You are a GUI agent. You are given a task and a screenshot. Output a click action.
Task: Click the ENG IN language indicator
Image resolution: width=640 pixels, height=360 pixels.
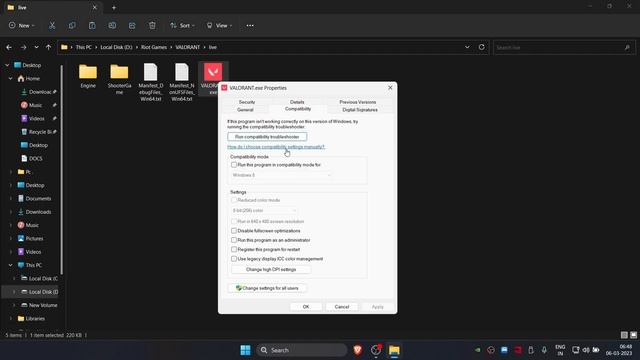click(x=560, y=350)
